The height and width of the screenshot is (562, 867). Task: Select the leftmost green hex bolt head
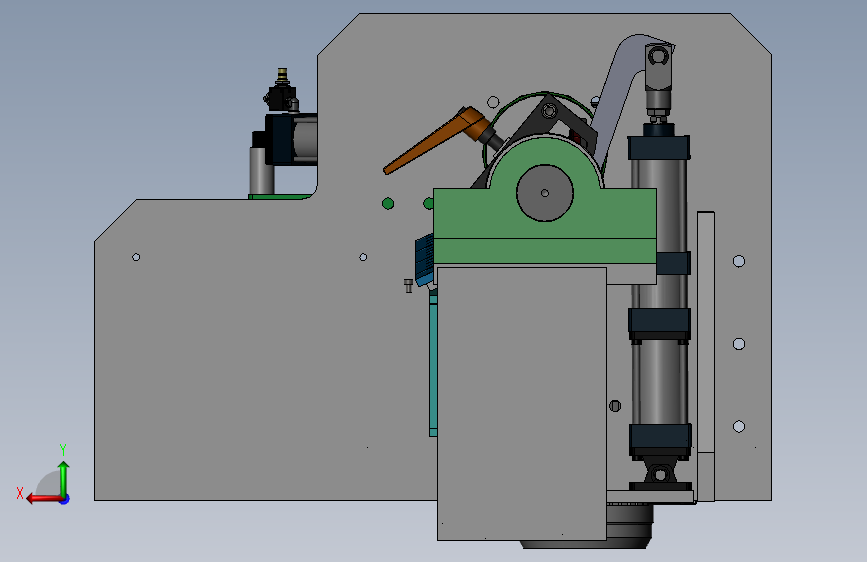tap(388, 204)
